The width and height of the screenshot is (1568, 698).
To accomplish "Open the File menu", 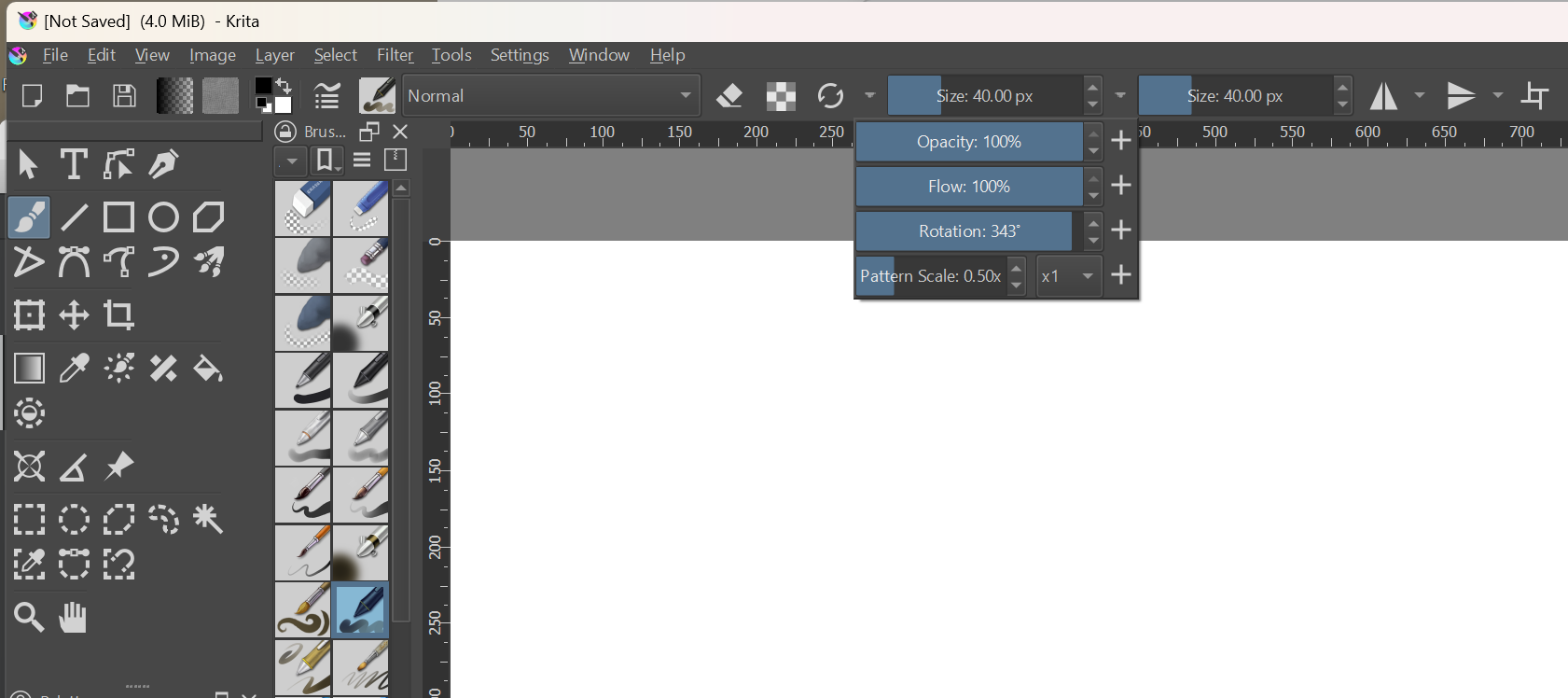I will click(x=55, y=55).
